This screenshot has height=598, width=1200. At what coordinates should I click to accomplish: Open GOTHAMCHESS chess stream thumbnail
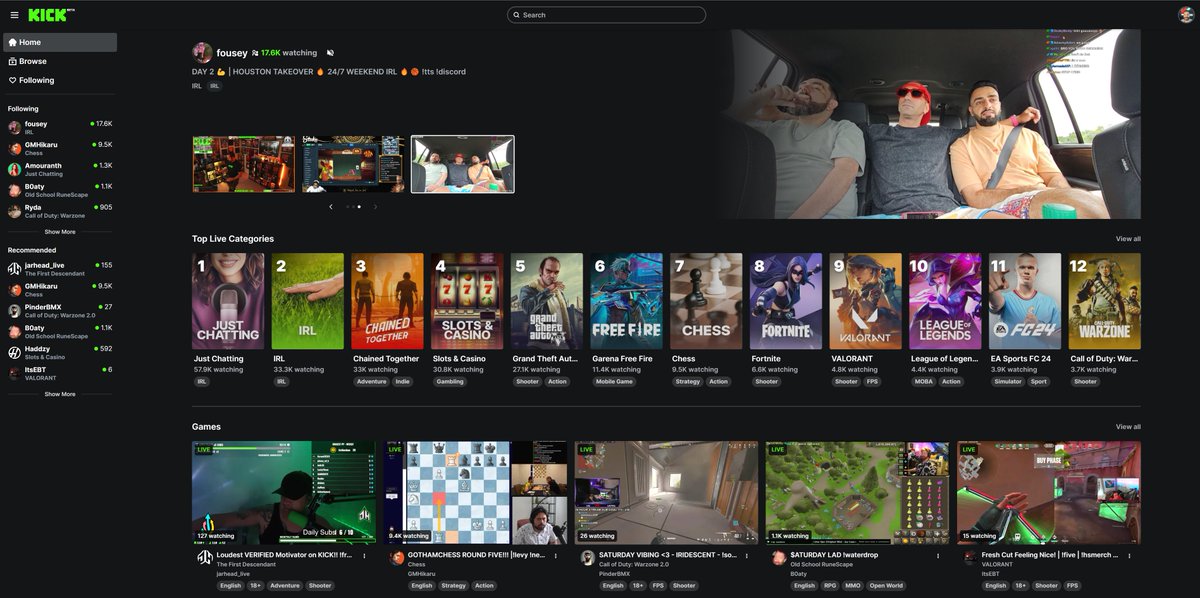475,493
